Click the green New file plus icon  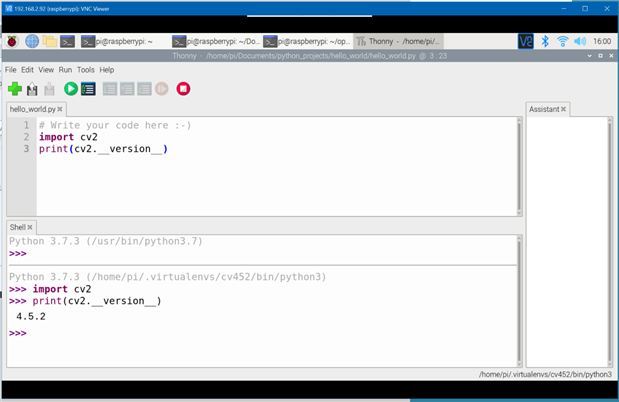click(14, 89)
